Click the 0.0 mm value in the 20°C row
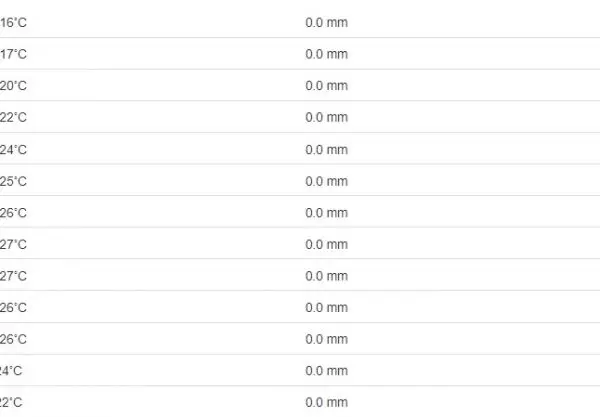600x417 pixels. coord(326,86)
